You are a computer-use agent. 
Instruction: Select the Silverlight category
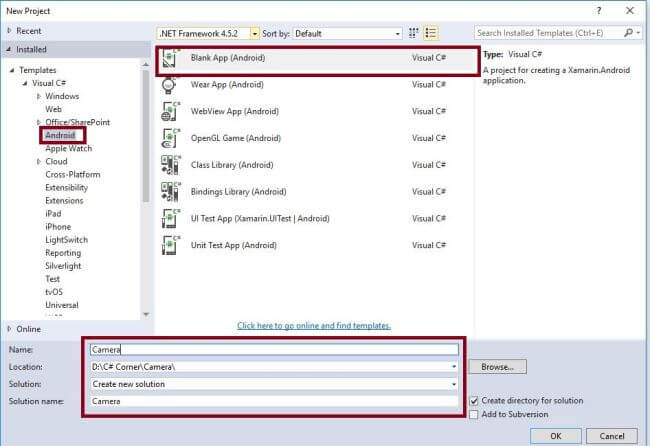(x=63, y=266)
